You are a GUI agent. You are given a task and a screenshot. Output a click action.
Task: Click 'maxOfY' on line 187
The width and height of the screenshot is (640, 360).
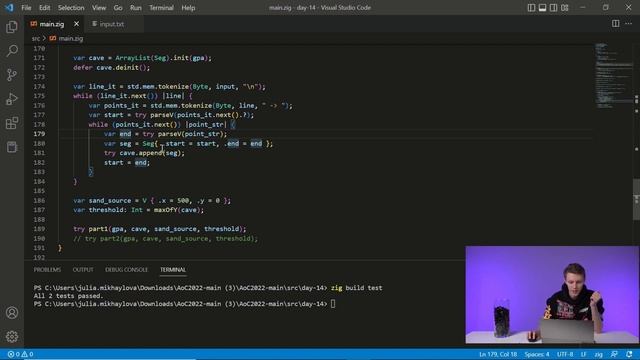165,210
